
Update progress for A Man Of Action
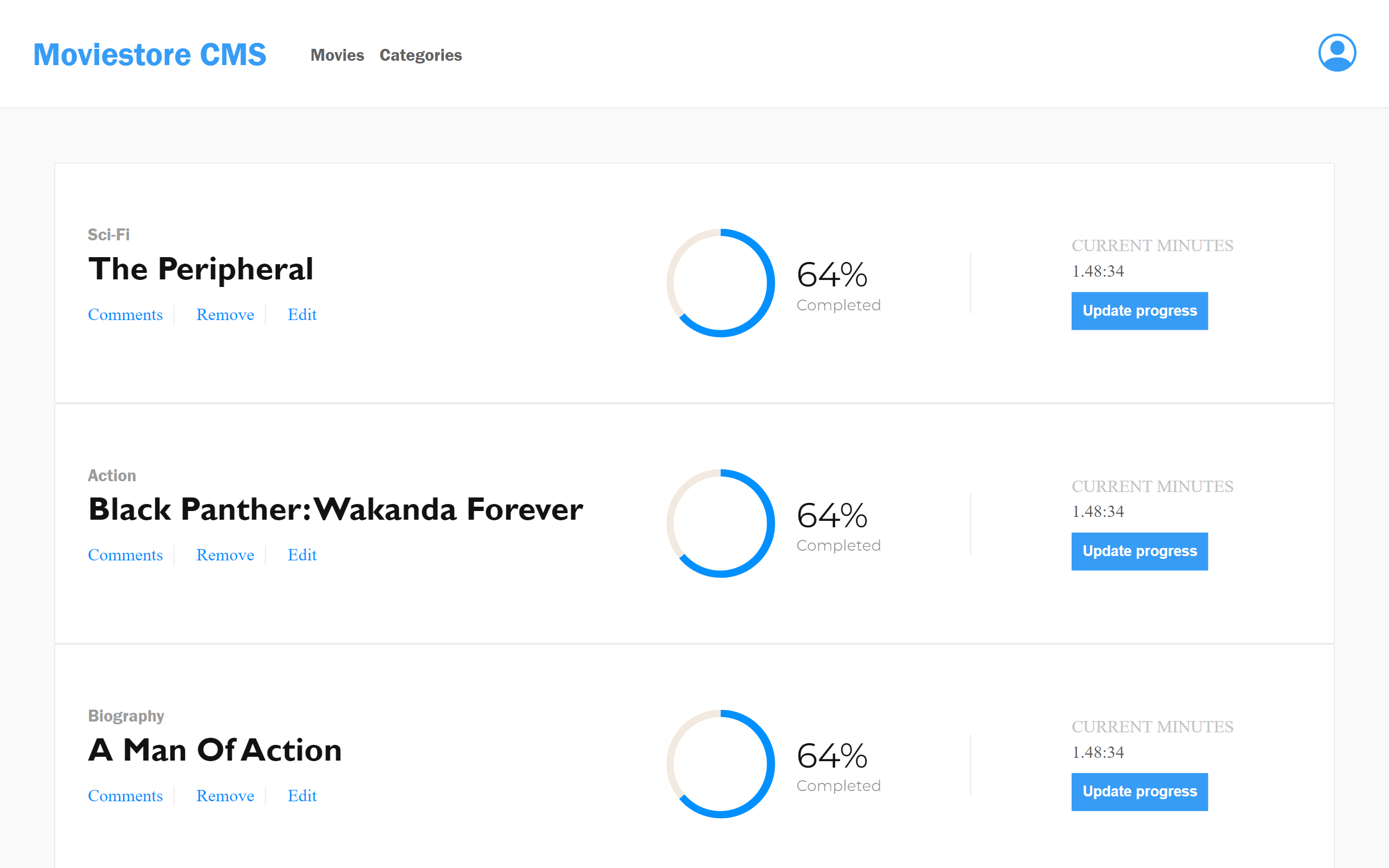point(1139,792)
